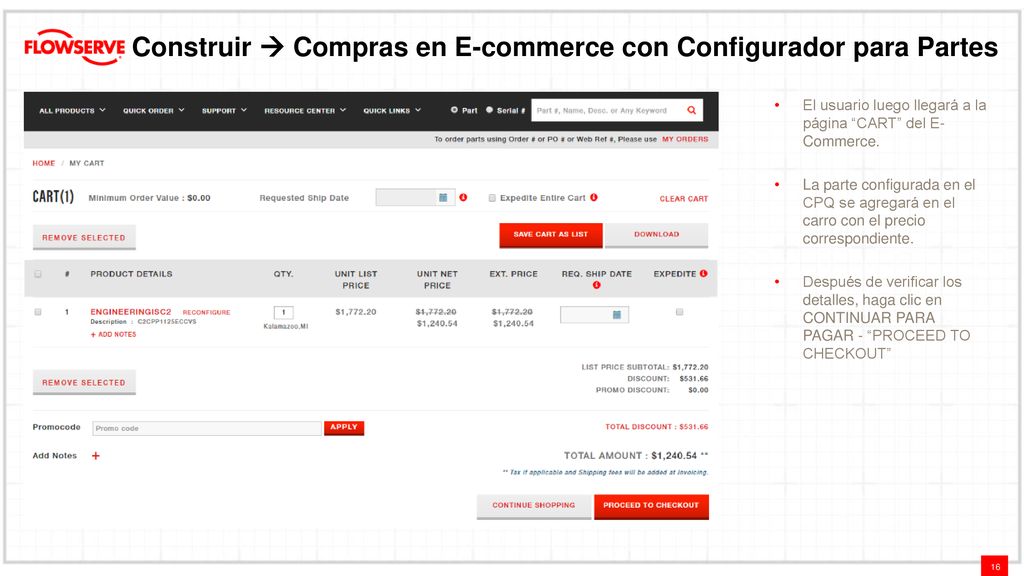Click the PROMO DISCOUNT: $0.00 line

(x=652, y=390)
